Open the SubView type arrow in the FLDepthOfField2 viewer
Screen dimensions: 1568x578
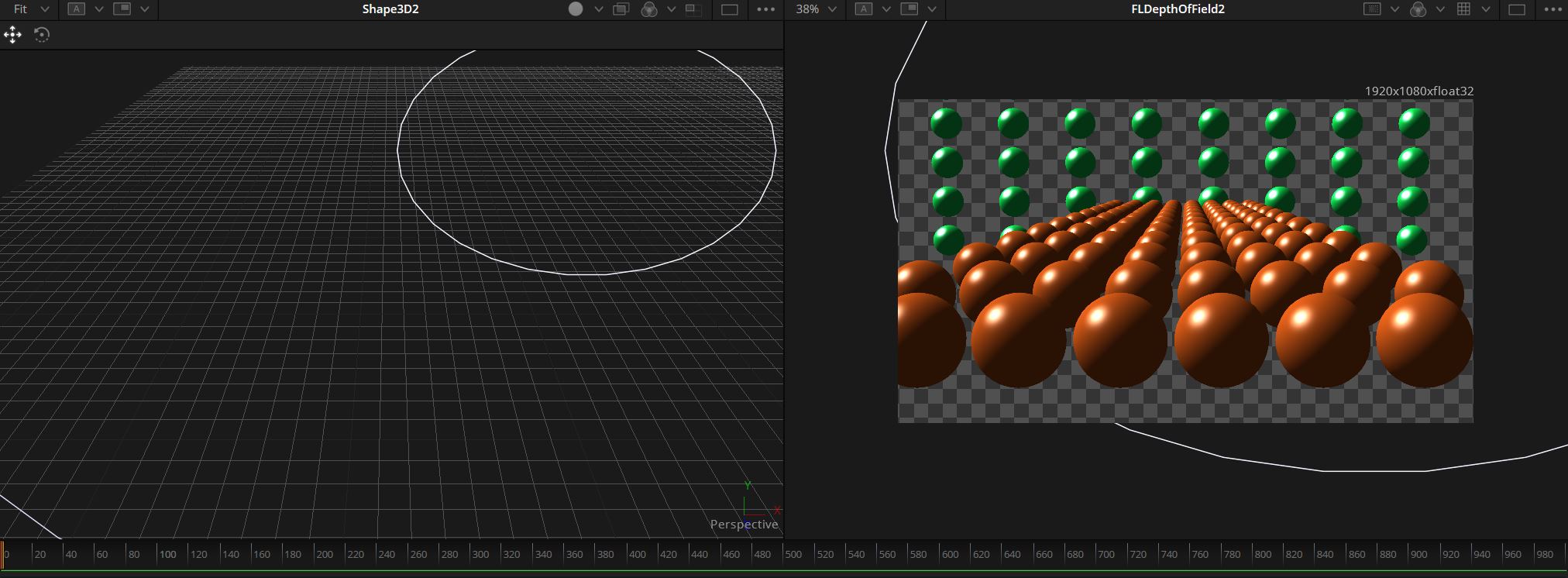tap(932, 9)
